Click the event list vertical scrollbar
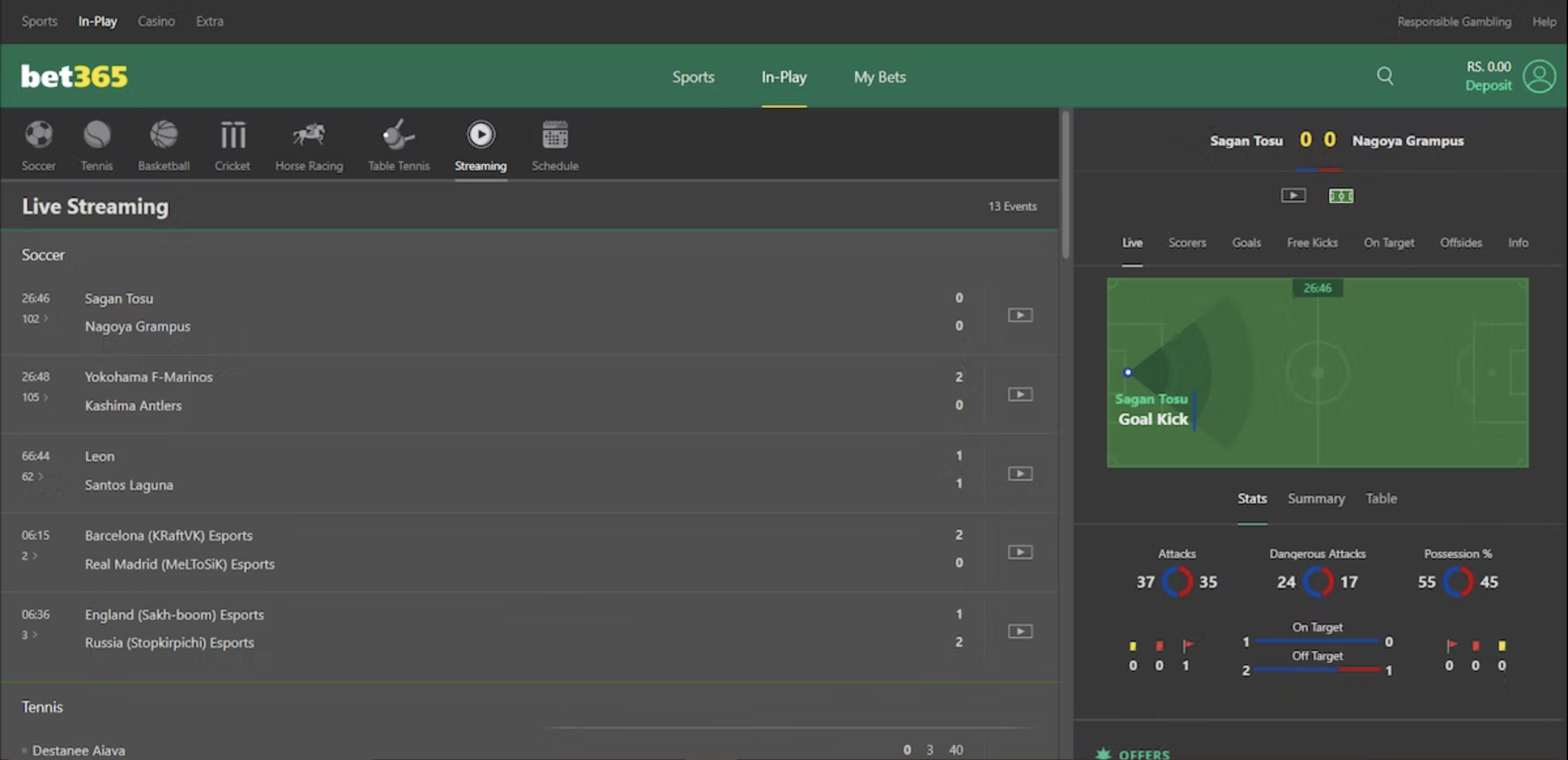 [1065, 185]
